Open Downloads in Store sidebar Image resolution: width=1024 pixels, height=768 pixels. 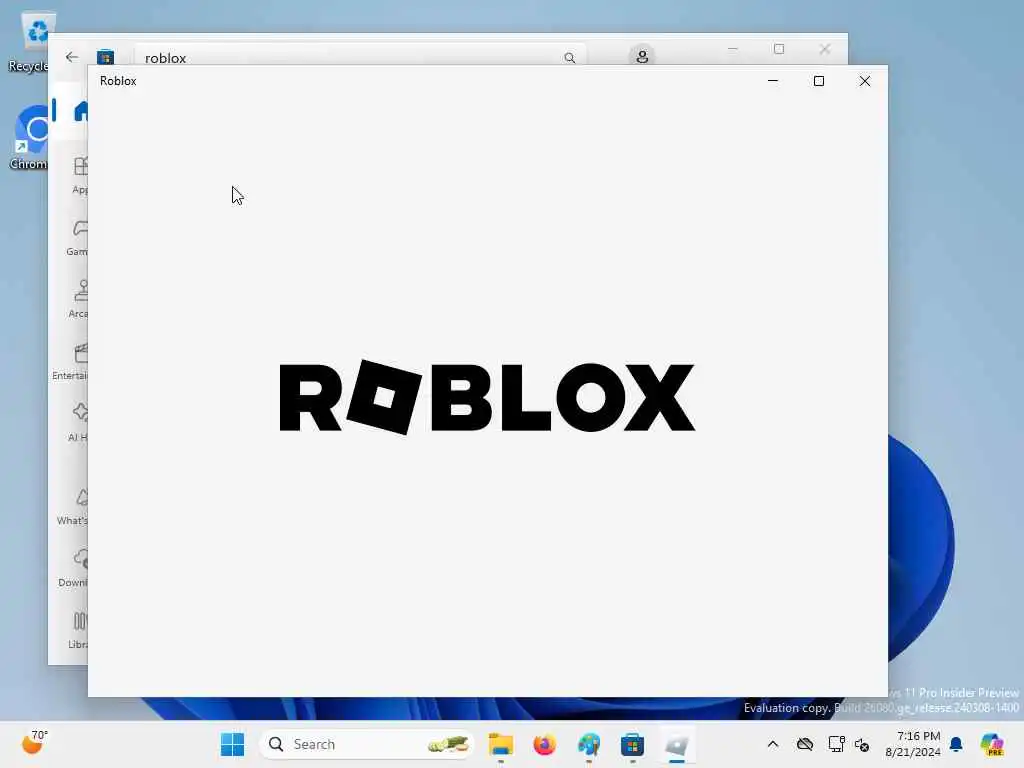(x=73, y=568)
